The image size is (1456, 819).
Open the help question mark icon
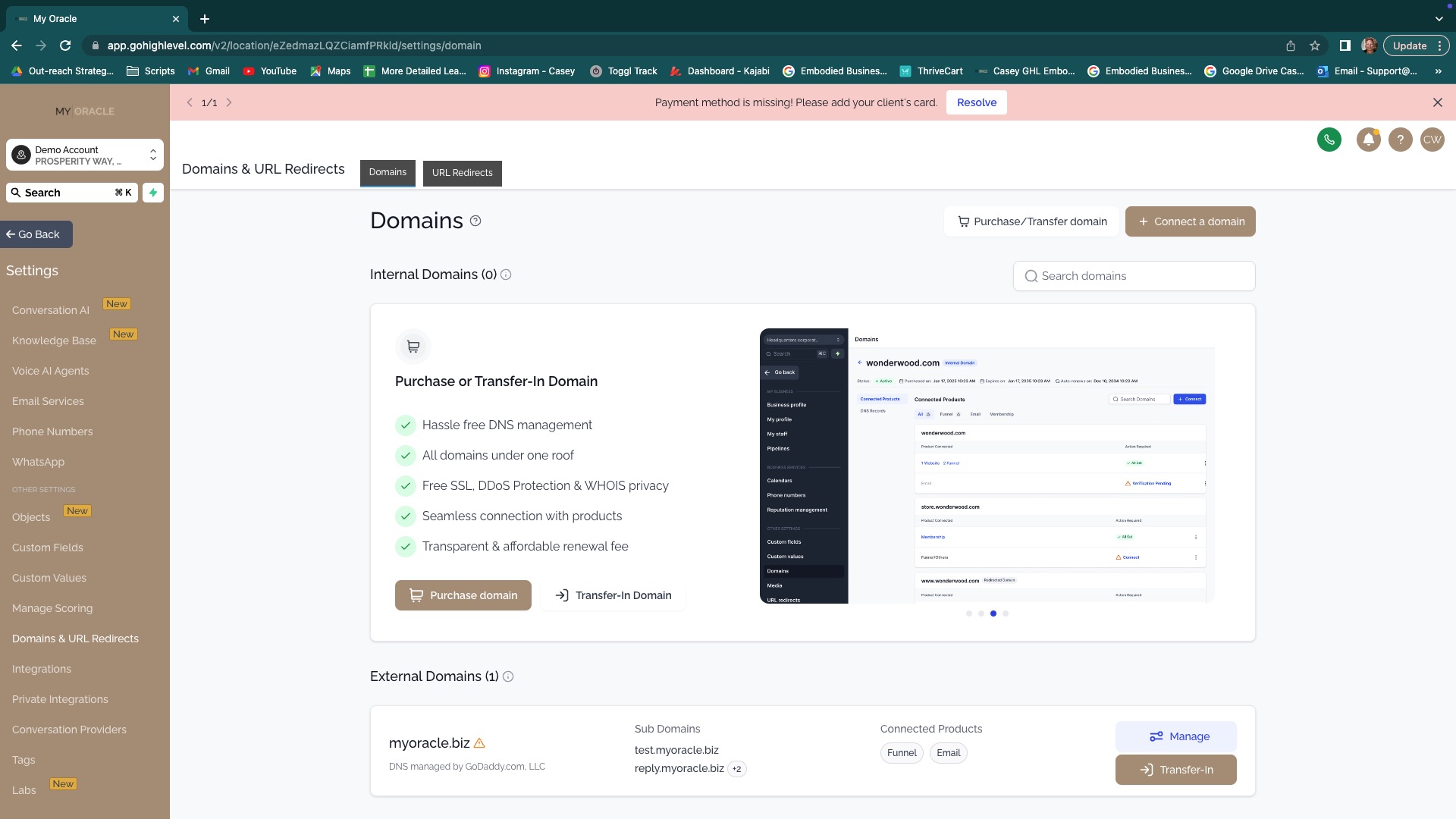1400,140
